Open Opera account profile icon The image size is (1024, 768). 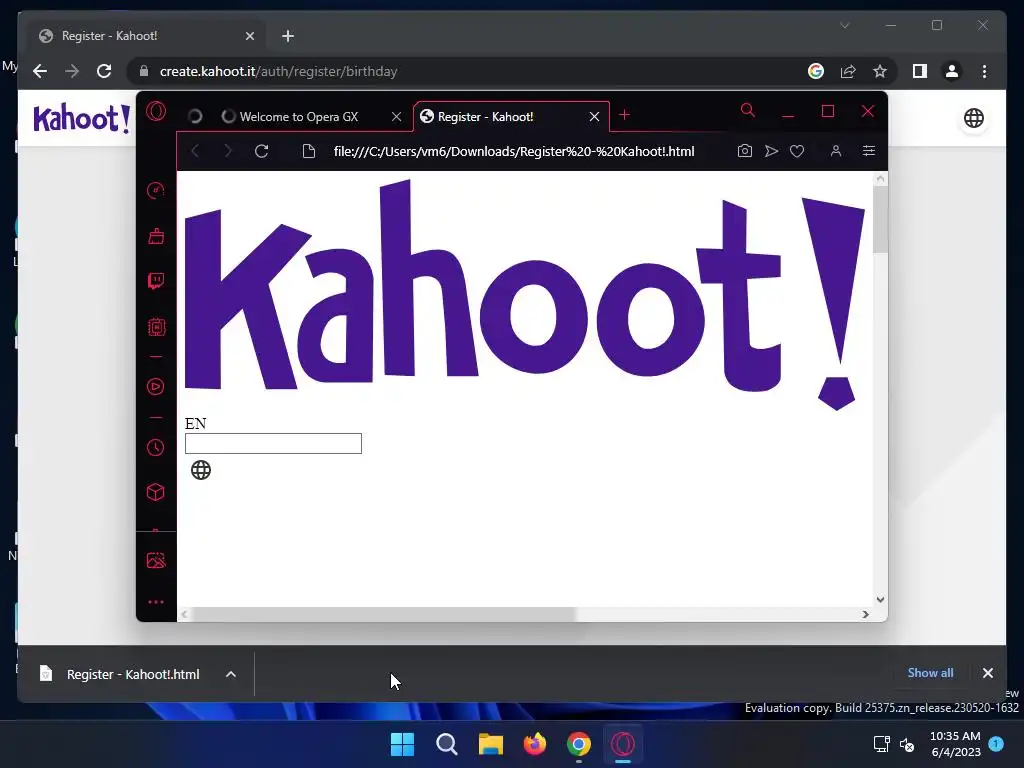click(835, 152)
